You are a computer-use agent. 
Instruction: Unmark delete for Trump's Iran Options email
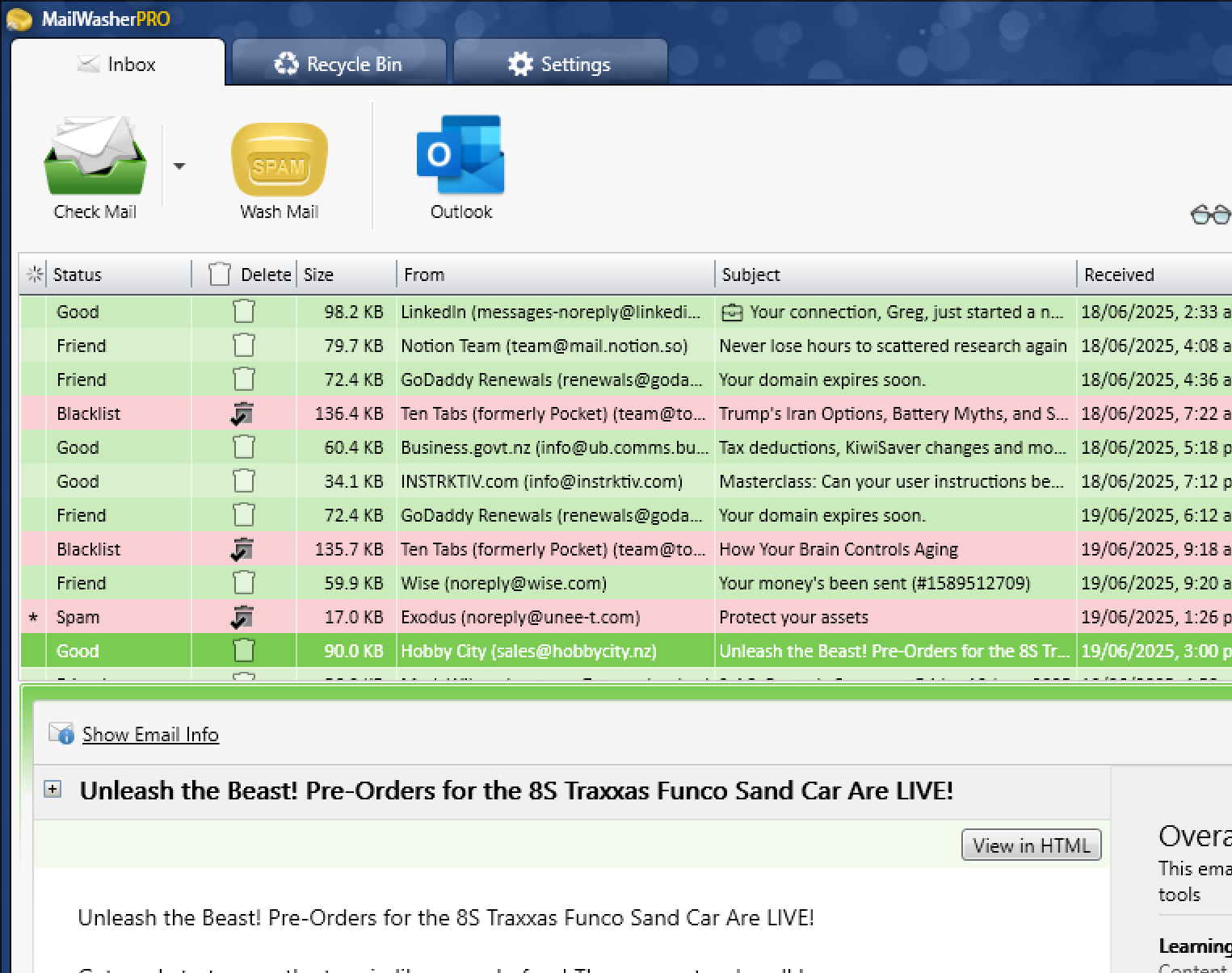point(242,413)
